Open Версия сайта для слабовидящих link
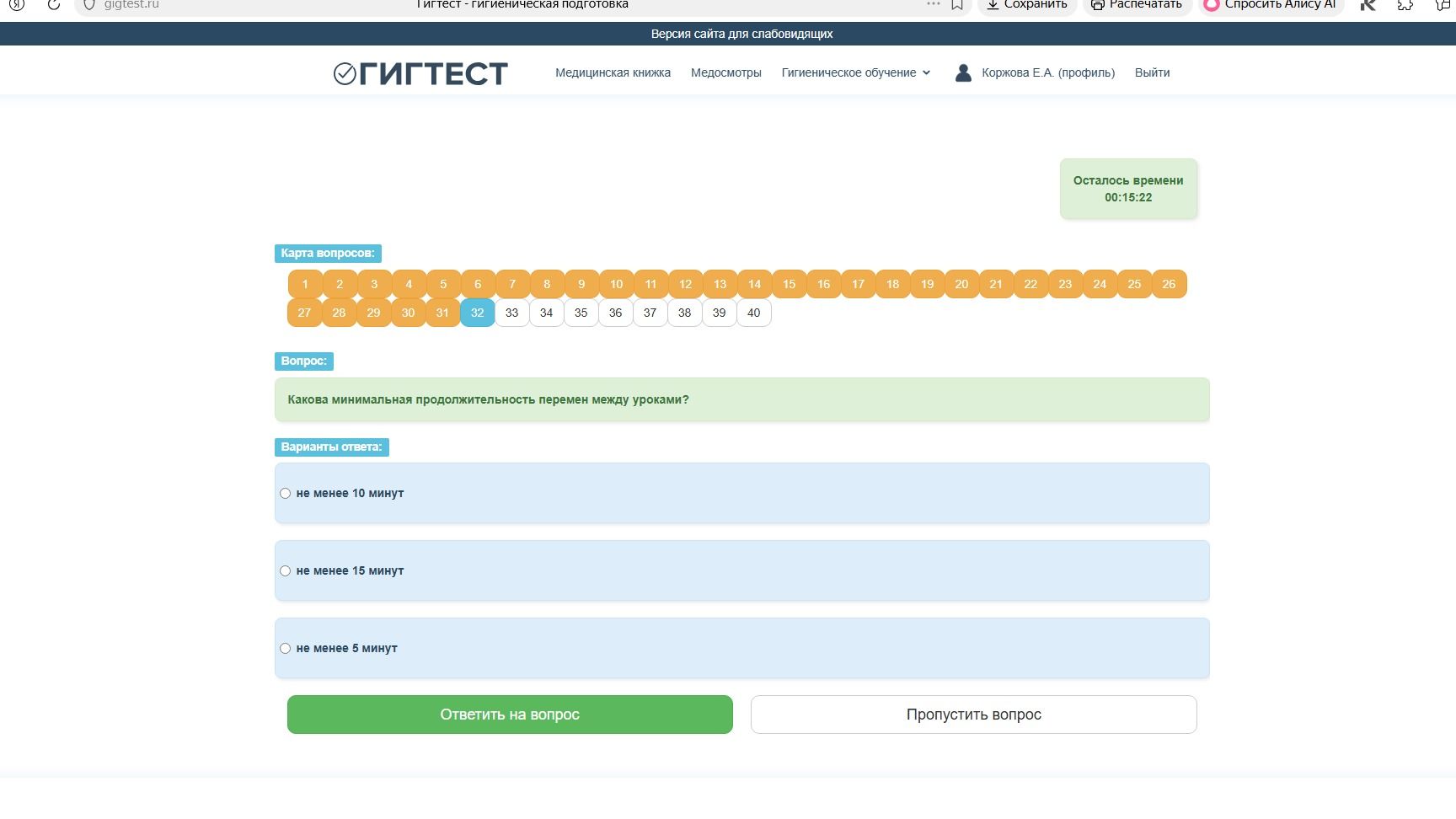This screenshot has height=819, width=1456. click(x=741, y=34)
